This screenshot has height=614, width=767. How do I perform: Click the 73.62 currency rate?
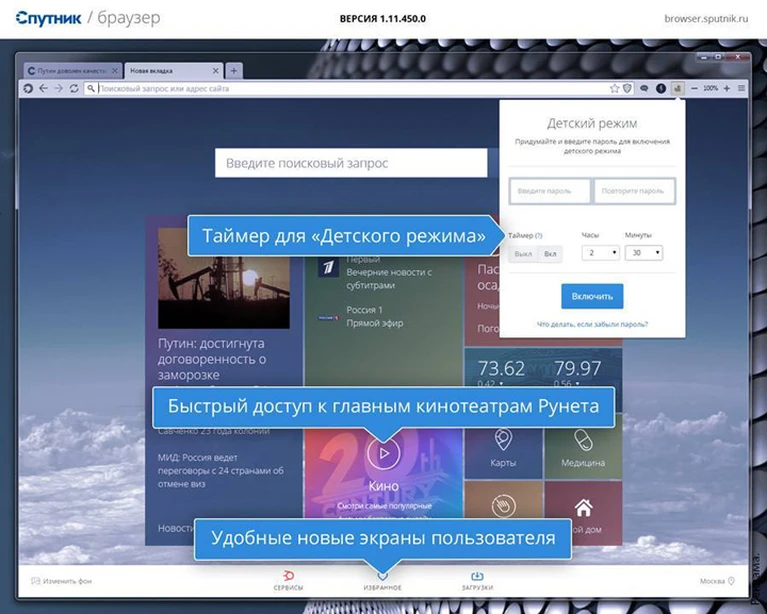(x=501, y=368)
